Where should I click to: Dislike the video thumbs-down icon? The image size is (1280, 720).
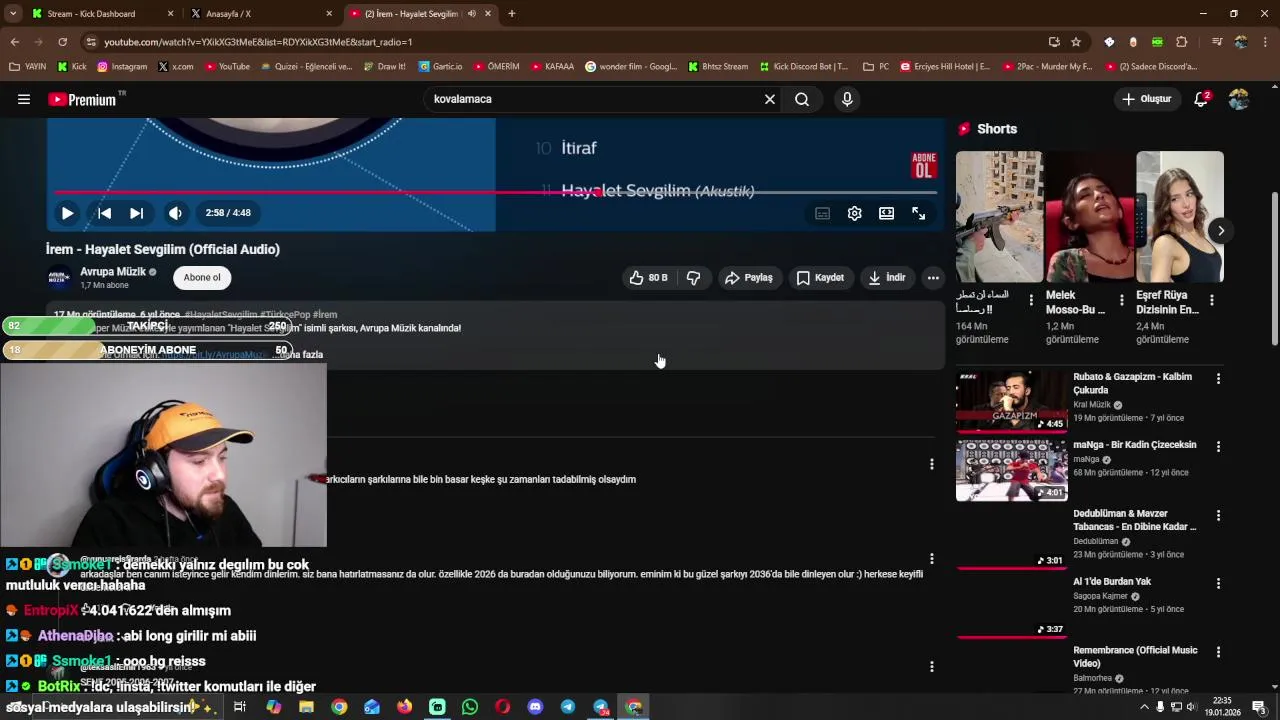[x=694, y=278]
